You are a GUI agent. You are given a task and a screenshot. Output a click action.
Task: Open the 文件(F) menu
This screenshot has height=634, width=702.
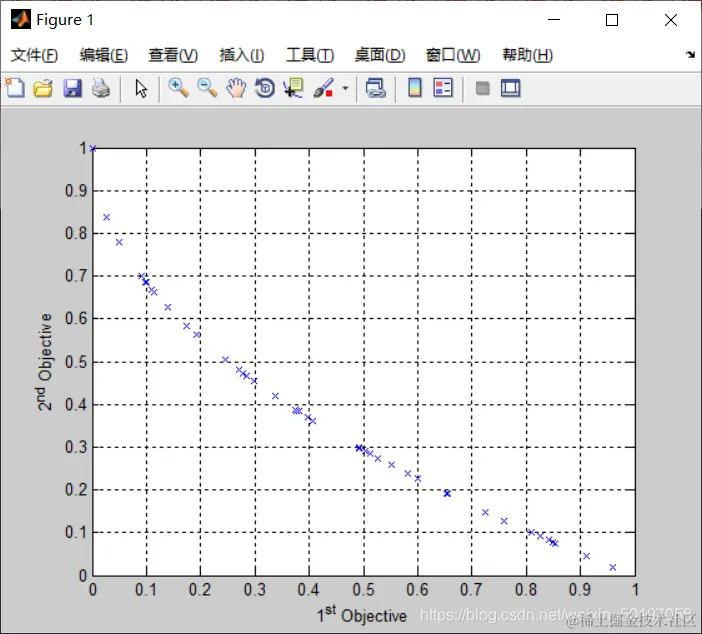pos(34,55)
